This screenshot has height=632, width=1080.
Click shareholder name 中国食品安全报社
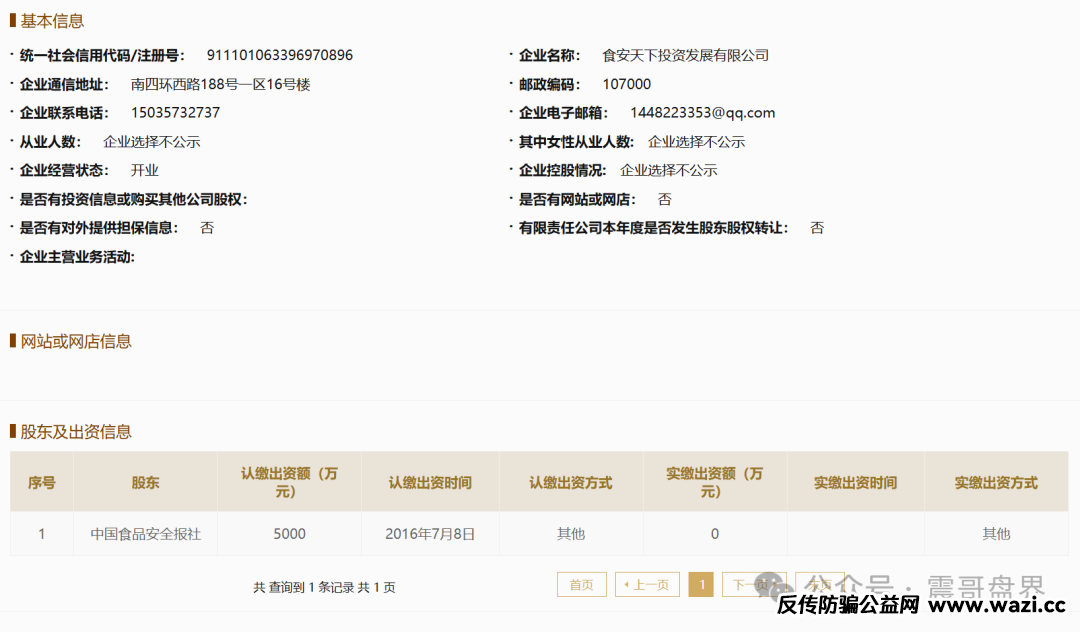click(x=146, y=534)
